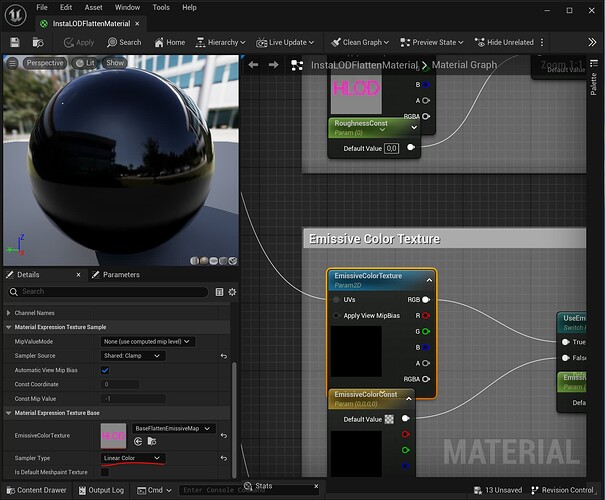The height and width of the screenshot is (500, 605).
Task: Toggle Automatic View Mip Bias checkbox
Action: click(x=106, y=370)
